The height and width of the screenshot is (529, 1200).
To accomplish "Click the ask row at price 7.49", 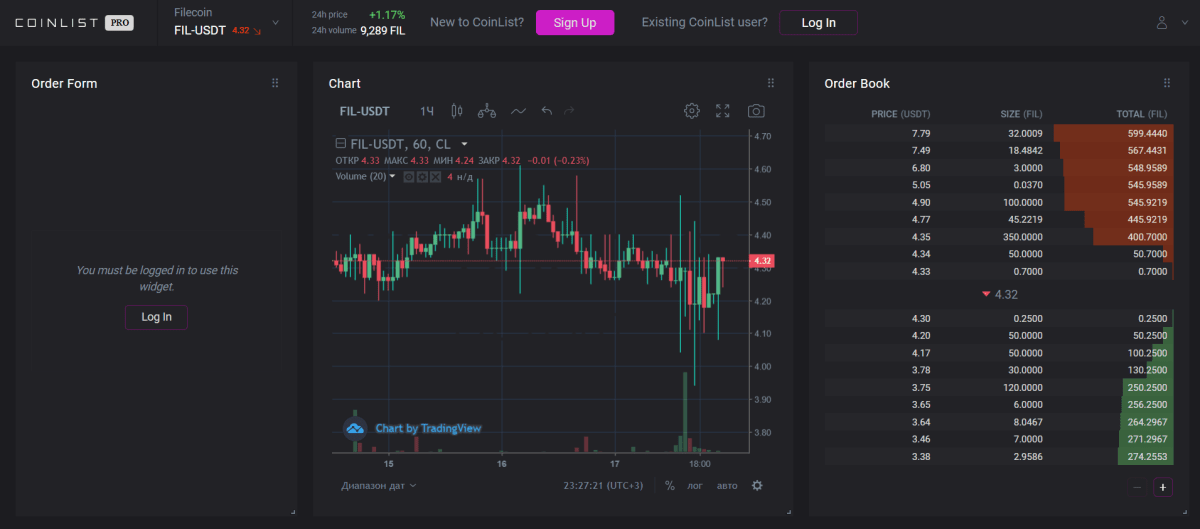I will (998, 150).
